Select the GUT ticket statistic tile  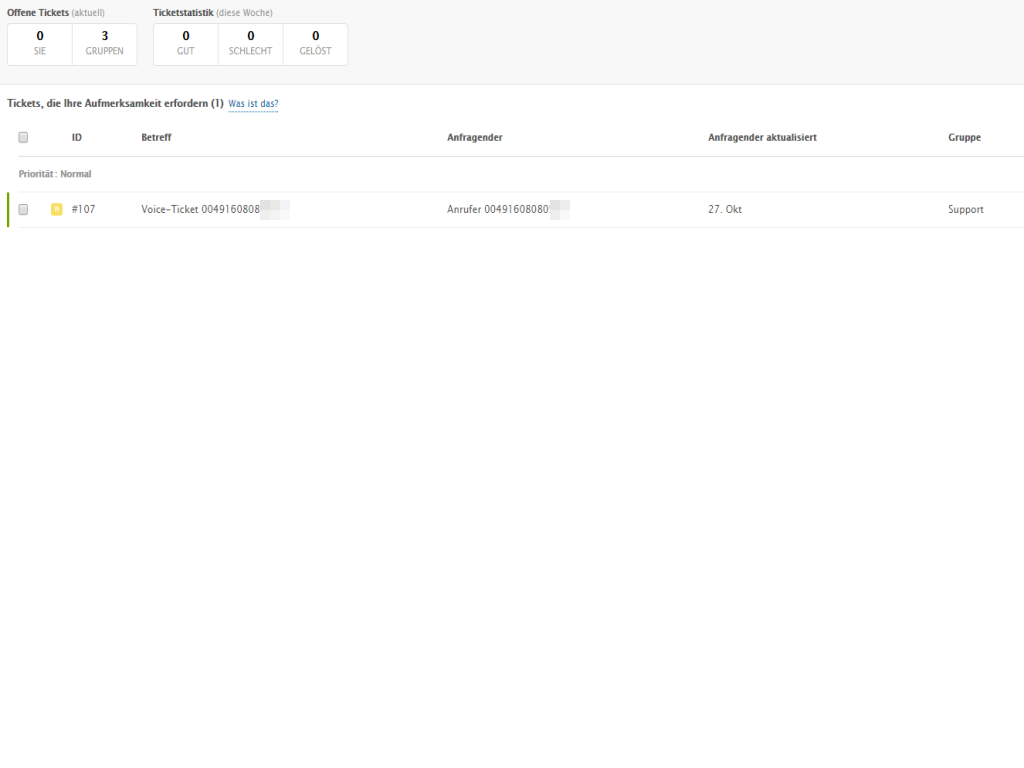pos(186,43)
